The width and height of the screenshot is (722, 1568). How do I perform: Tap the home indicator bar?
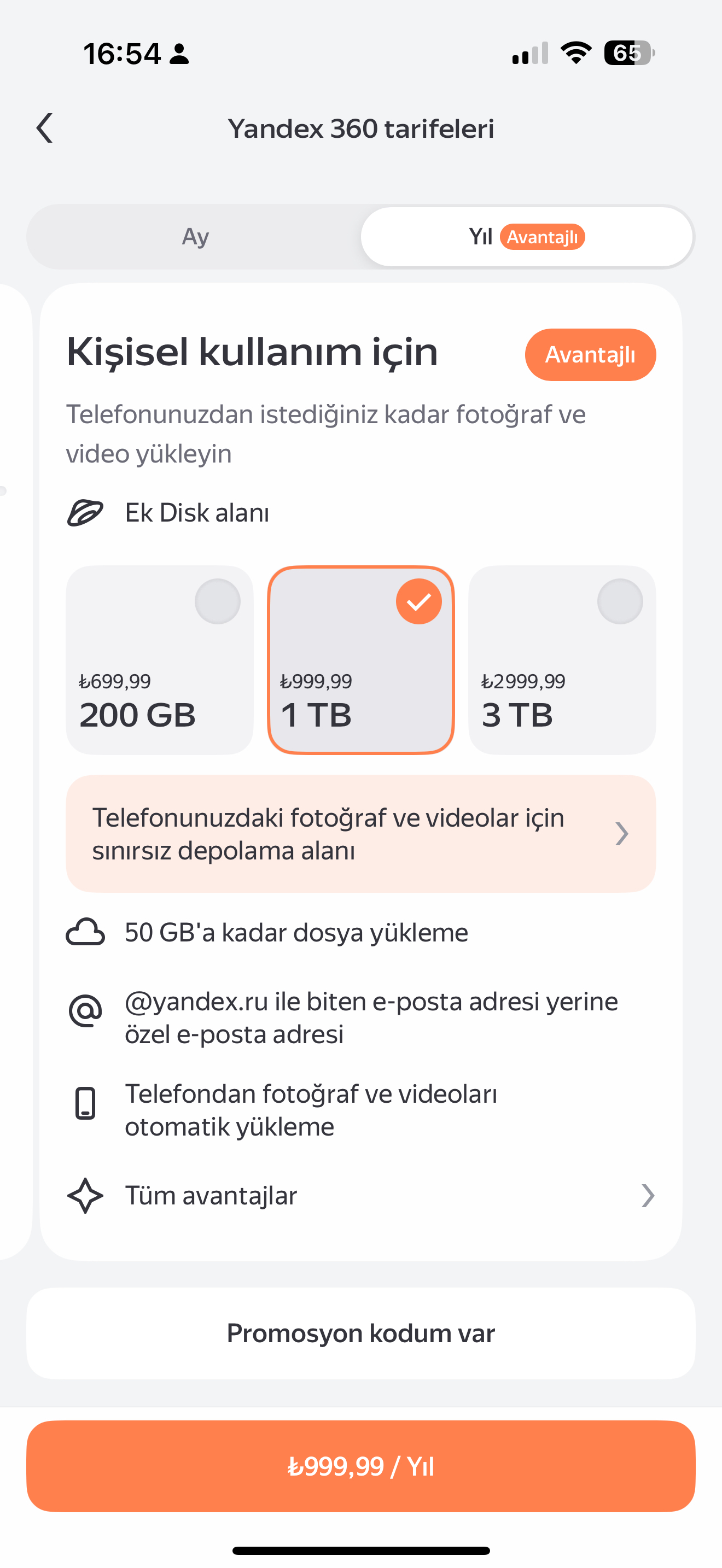(x=360, y=1551)
